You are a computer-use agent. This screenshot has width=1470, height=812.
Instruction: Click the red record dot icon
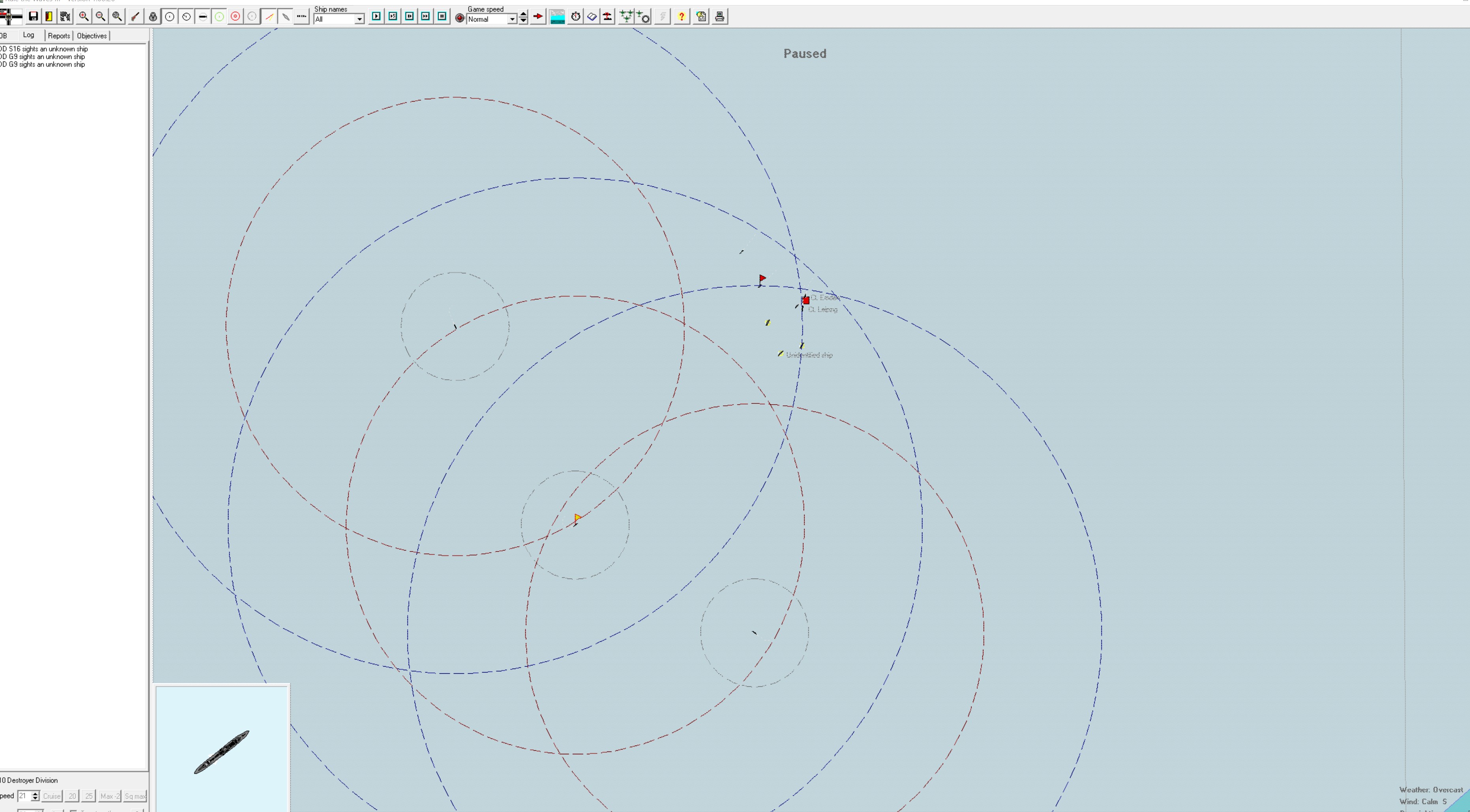click(459, 18)
